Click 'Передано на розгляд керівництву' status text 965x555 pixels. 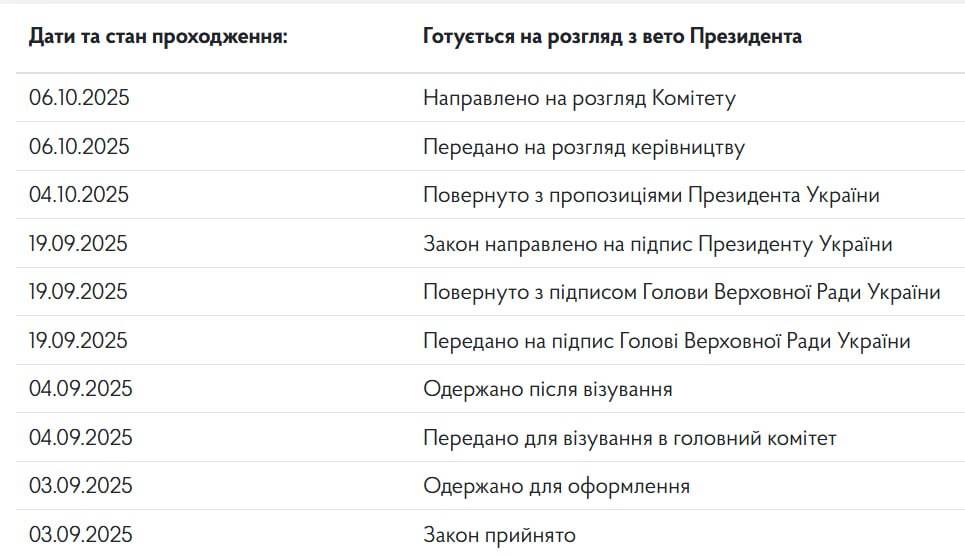[x=584, y=147]
